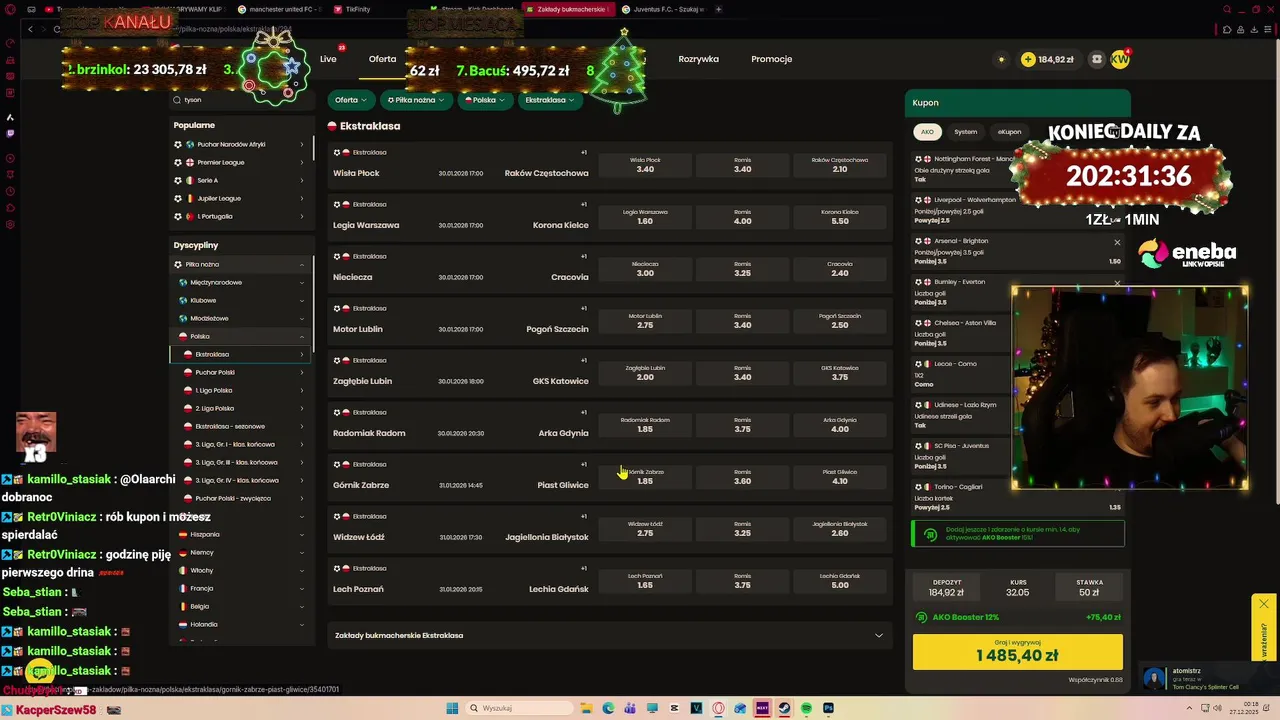
Task: Select Lechia Gdańsk odds 5.00
Action: [840, 581]
